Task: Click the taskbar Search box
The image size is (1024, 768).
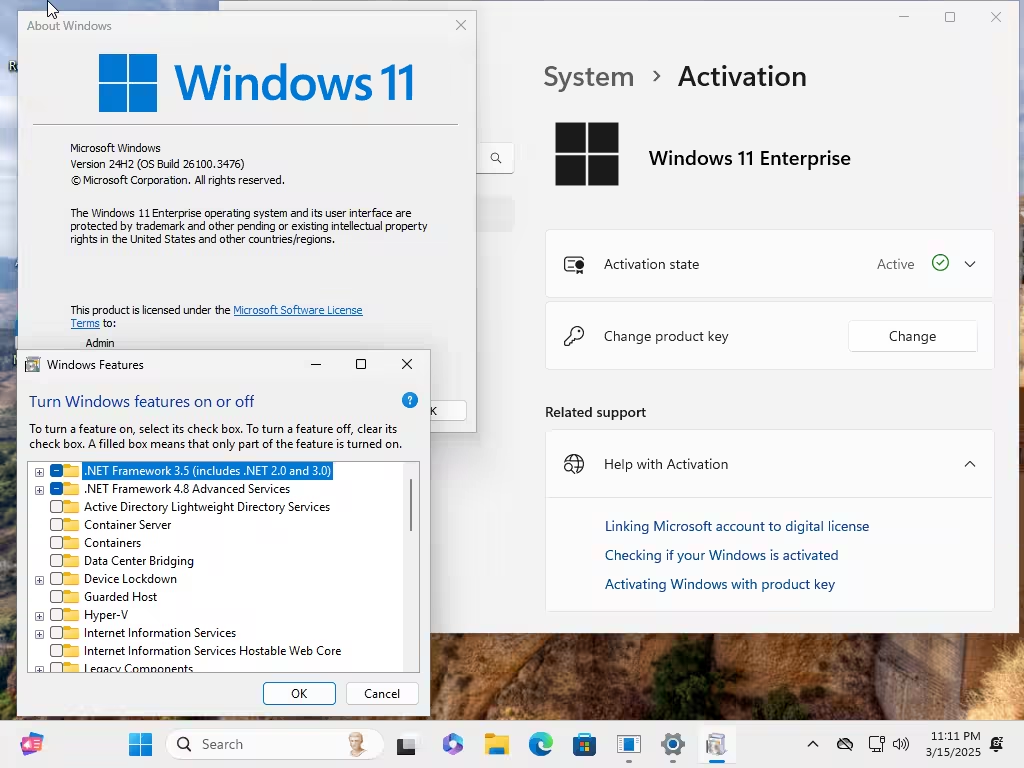Action: [274, 744]
